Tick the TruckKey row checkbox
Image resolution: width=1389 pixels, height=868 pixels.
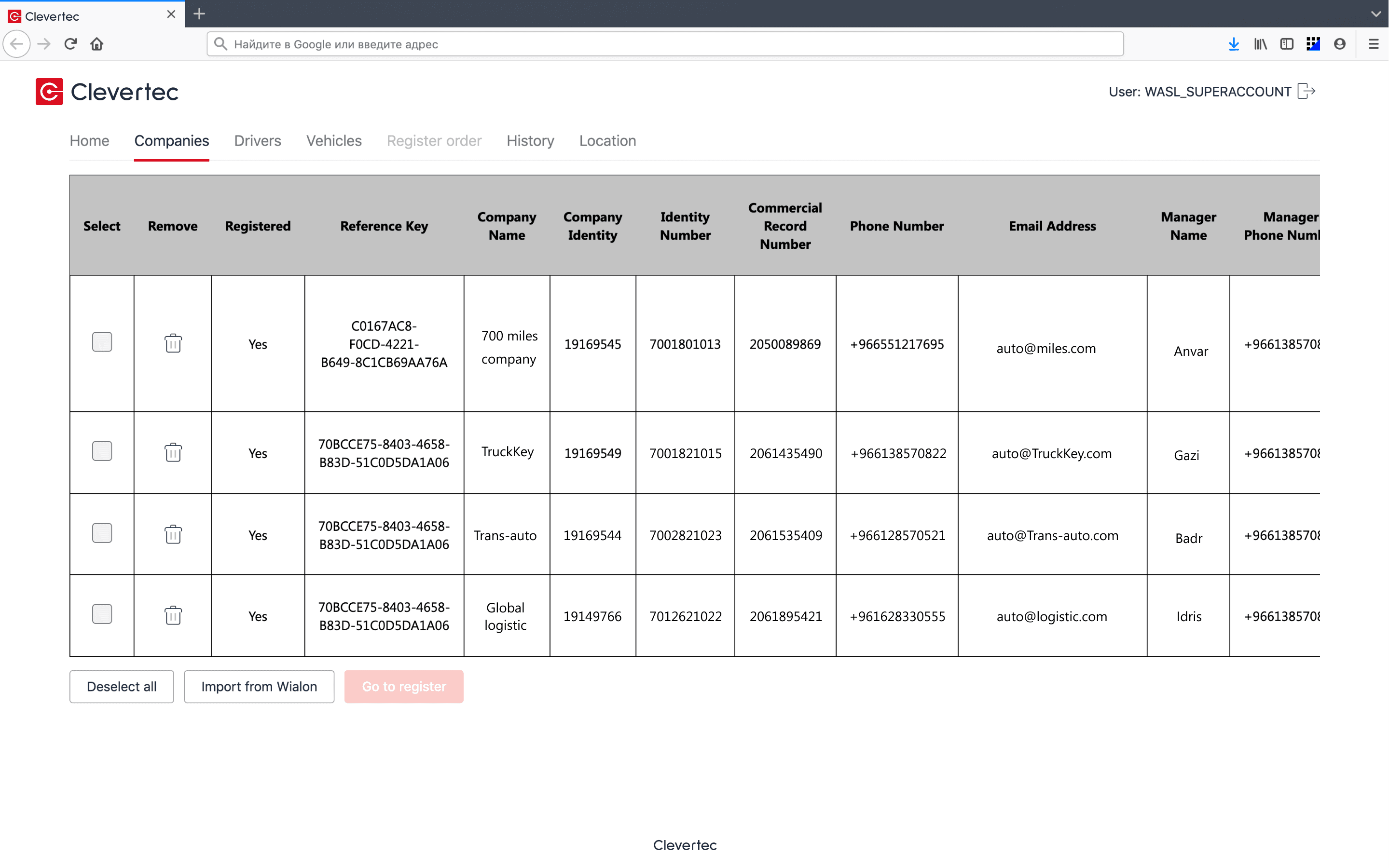pyautogui.click(x=102, y=451)
